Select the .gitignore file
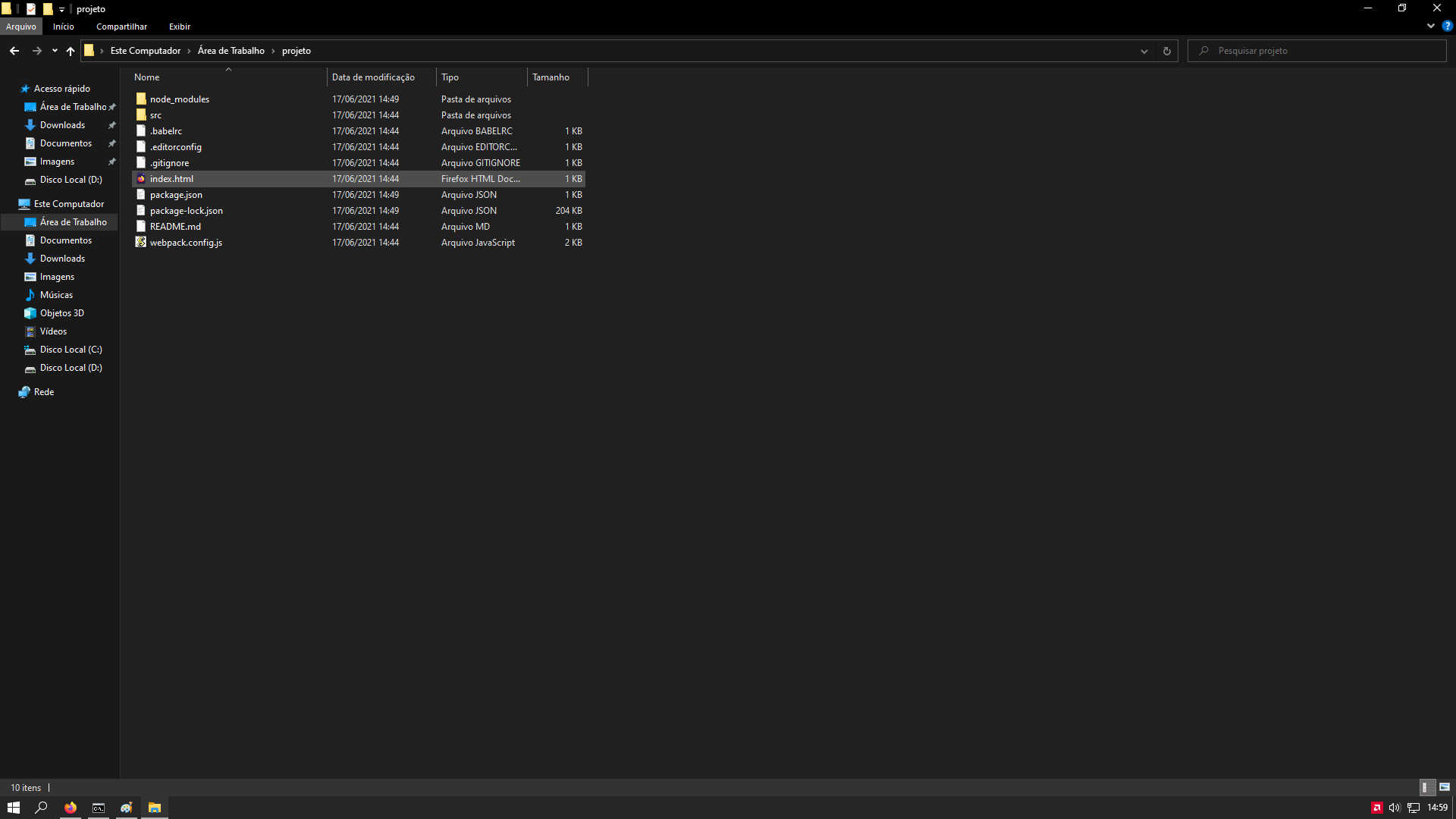Screen dimensions: 1456x819 pos(359,163)
